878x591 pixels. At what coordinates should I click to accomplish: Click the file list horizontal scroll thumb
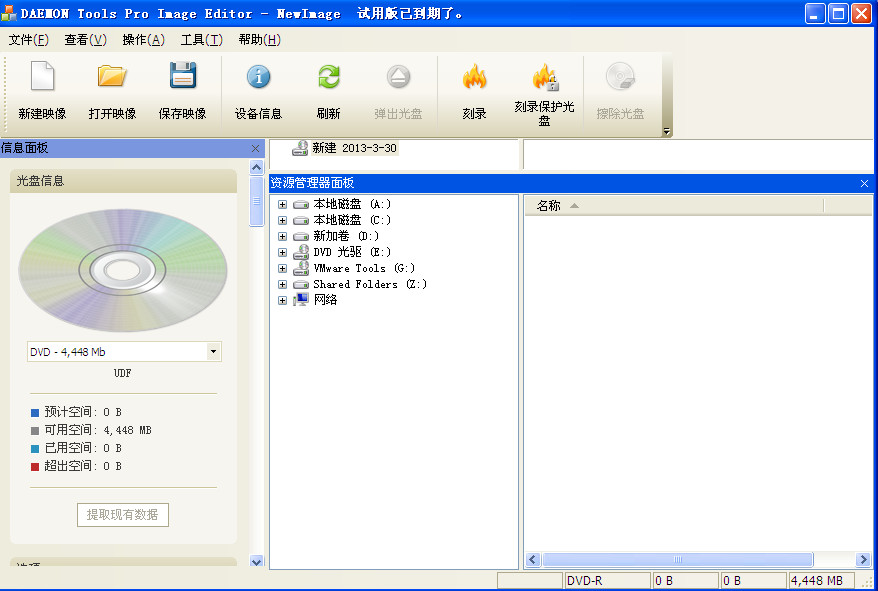point(678,559)
